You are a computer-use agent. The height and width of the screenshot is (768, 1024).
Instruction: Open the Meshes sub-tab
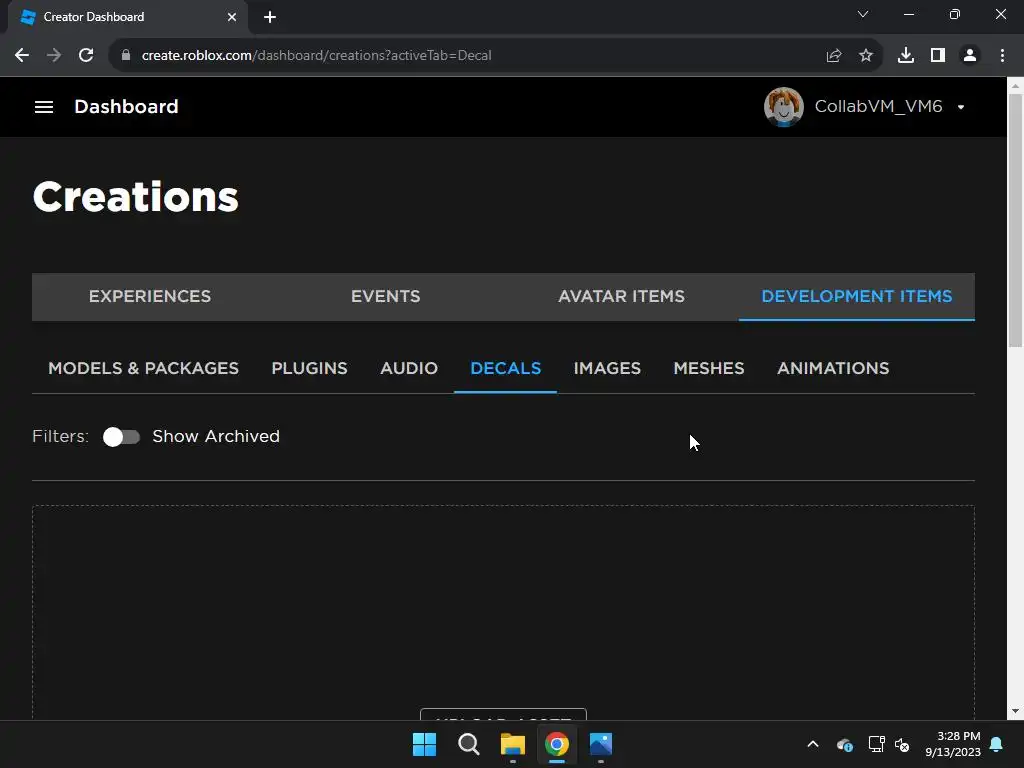709,368
